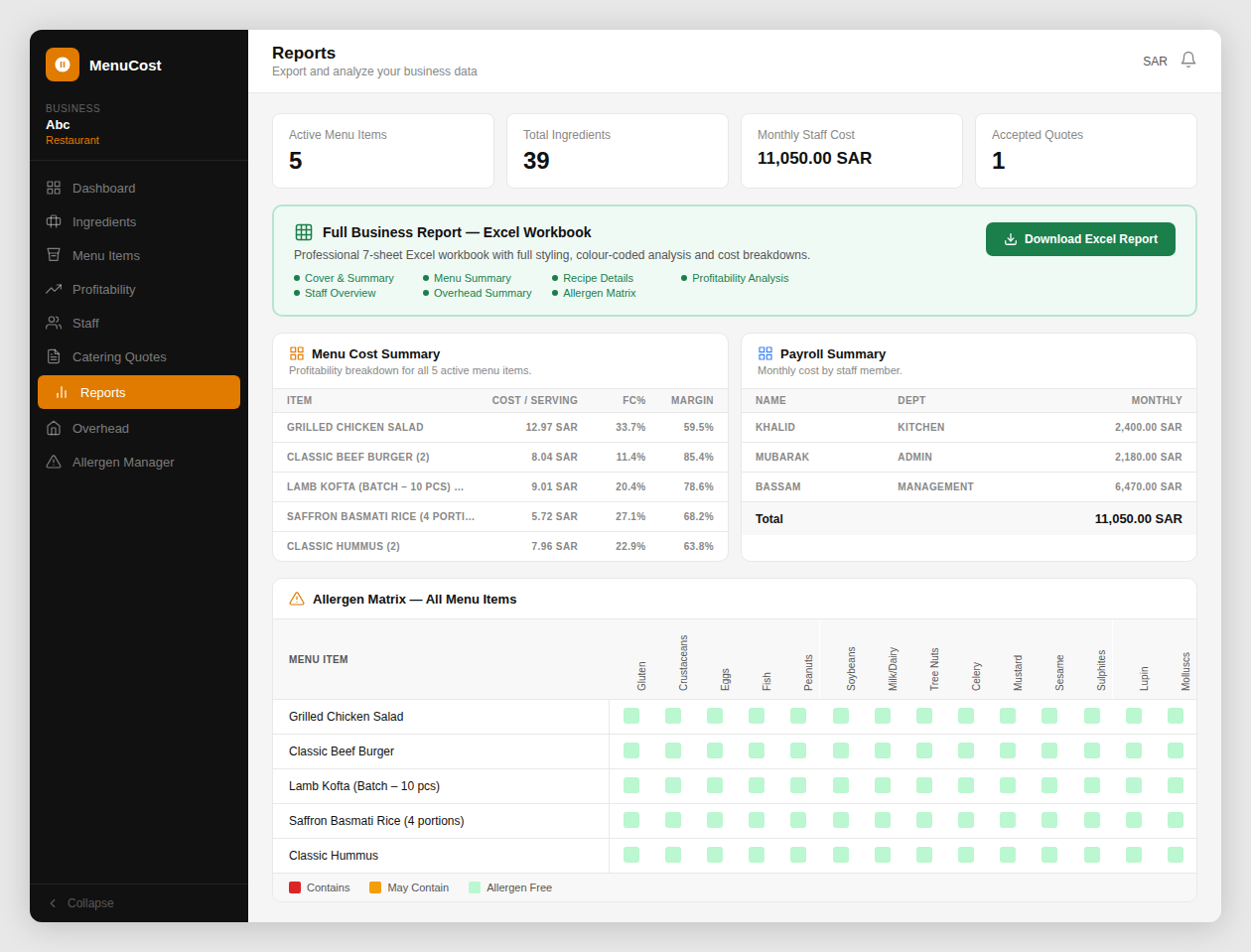Click the Overhead Summary sheet label

pyautogui.click(x=483, y=293)
